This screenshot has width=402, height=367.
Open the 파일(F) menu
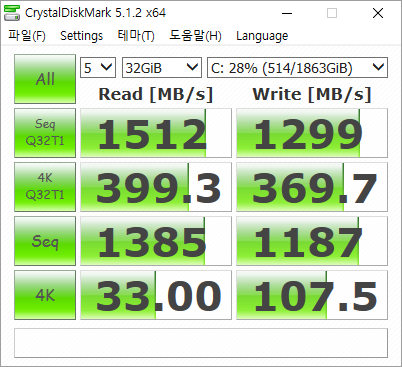(27, 35)
